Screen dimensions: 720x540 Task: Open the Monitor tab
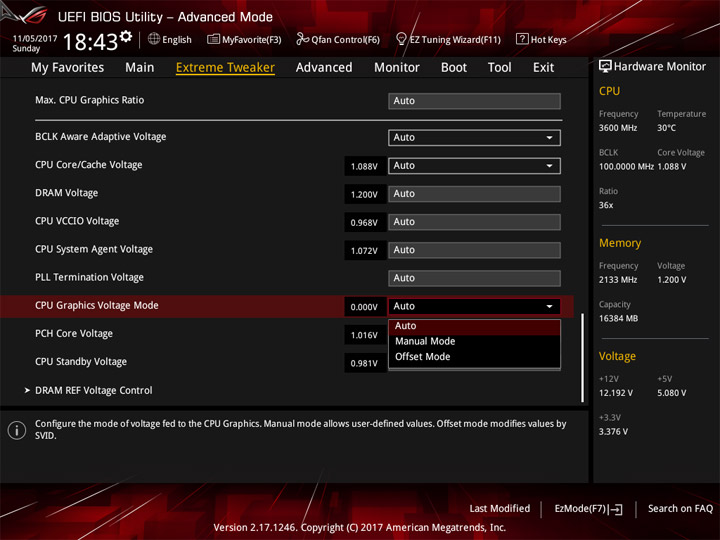[x=397, y=68]
